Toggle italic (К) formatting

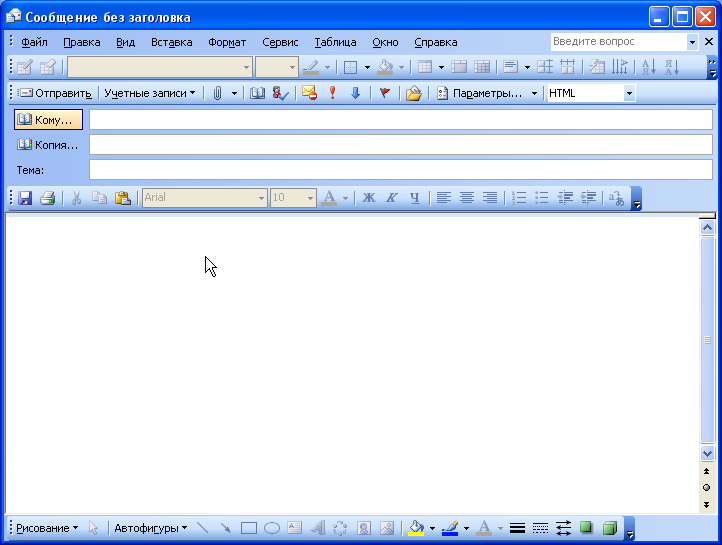391,198
